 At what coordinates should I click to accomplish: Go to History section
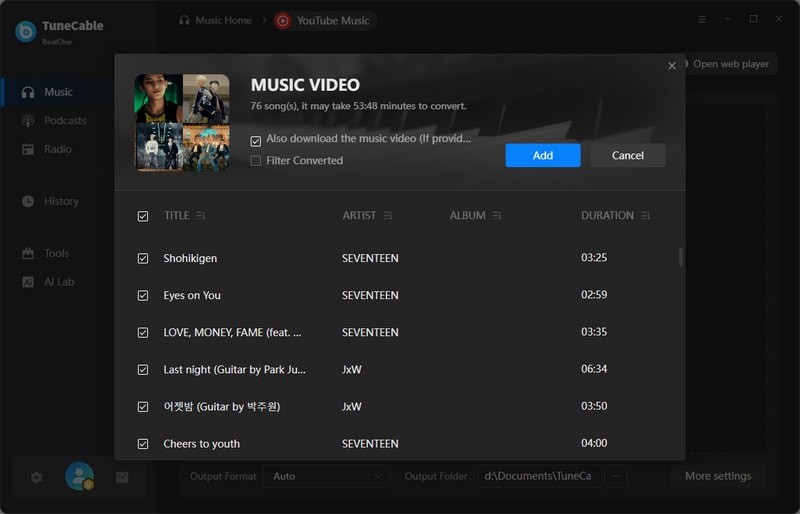click(60, 201)
